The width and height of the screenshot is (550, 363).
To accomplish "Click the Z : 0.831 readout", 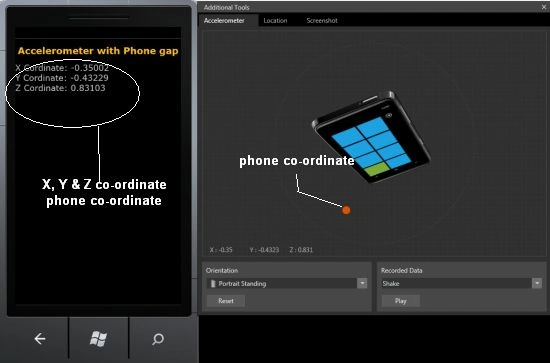I will [301, 250].
